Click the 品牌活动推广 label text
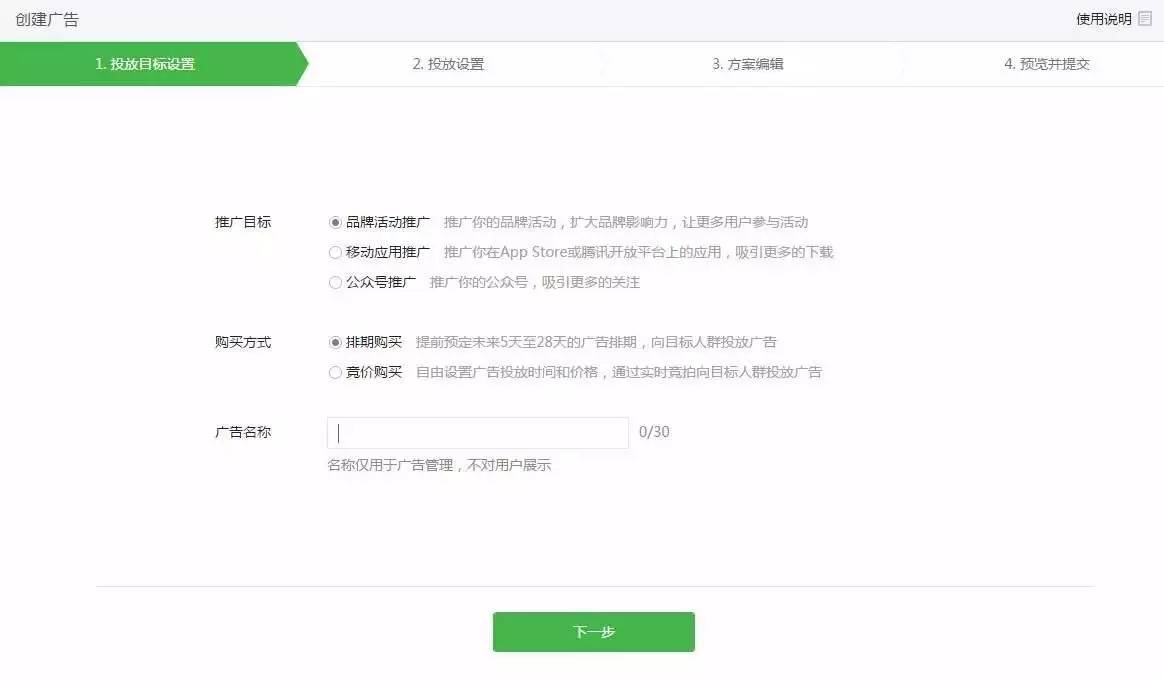Screen dimensions: 1164x682 [388, 223]
